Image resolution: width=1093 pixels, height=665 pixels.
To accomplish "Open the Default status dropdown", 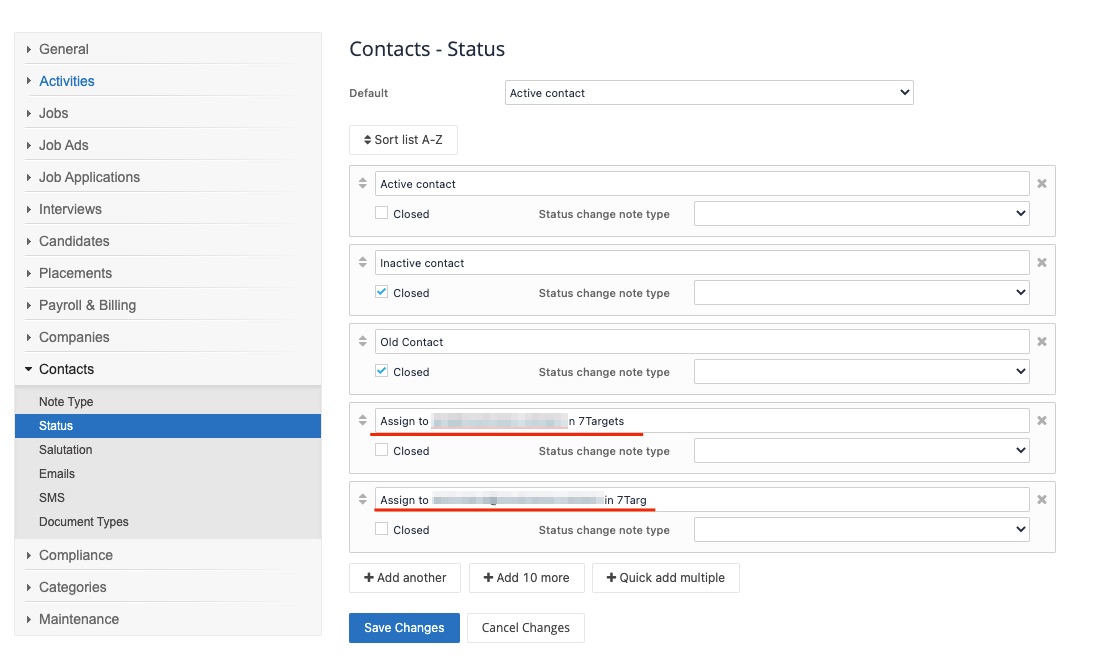I will pyautogui.click(x=709, y=93).
